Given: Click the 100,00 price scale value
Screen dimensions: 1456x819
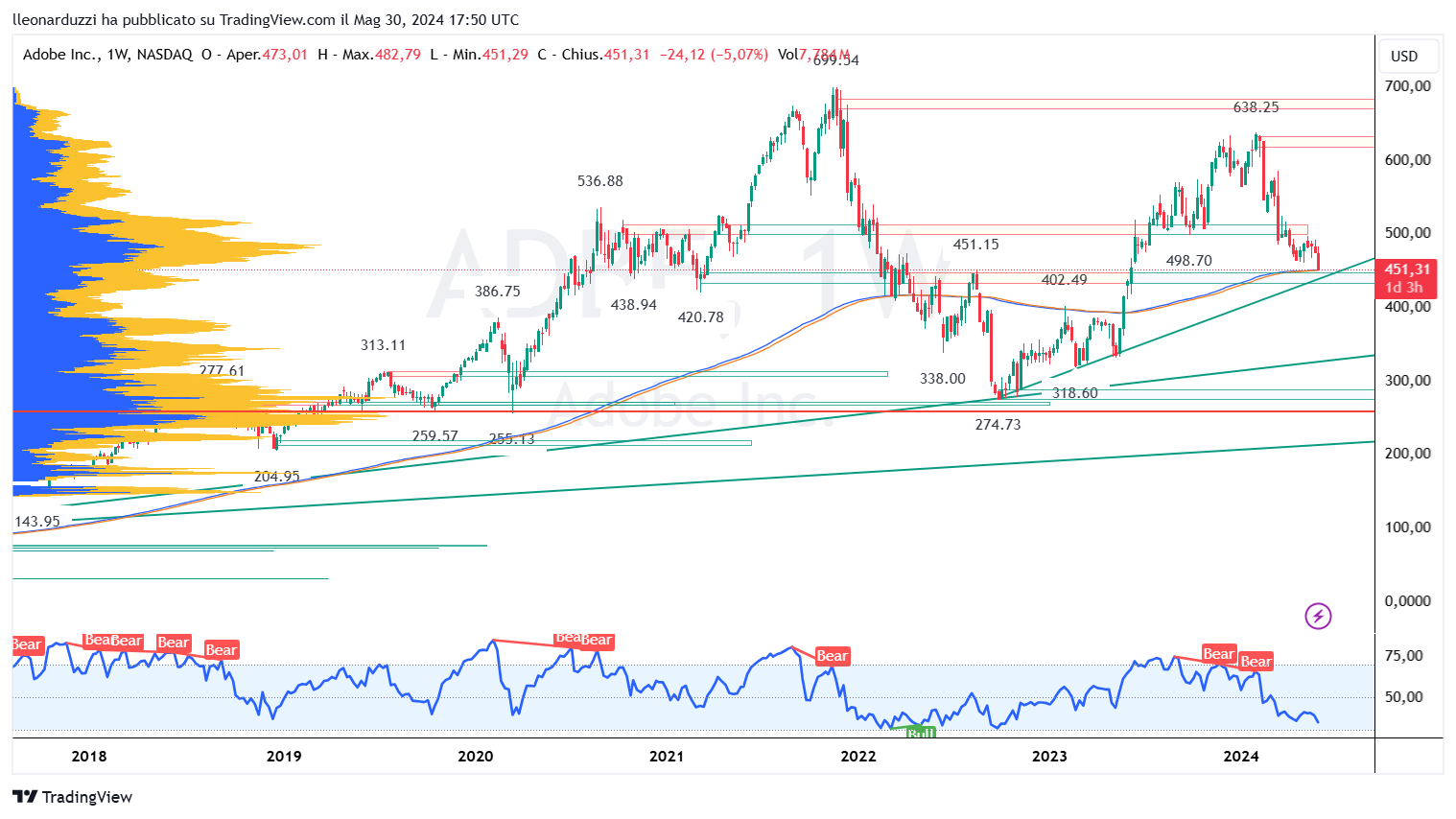Looking at the screenshot, I should 1408,527.
